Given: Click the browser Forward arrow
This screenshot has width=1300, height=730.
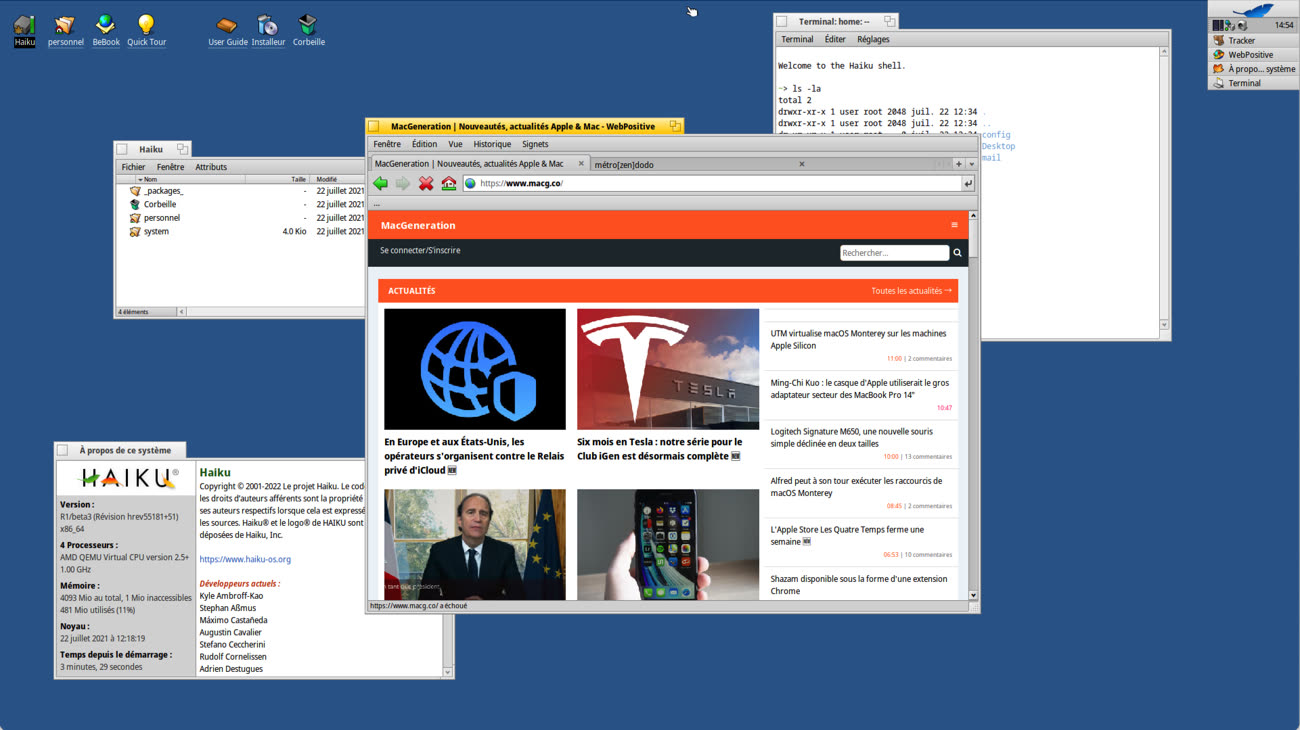Looking at the screenshot, I should [403, 183].
